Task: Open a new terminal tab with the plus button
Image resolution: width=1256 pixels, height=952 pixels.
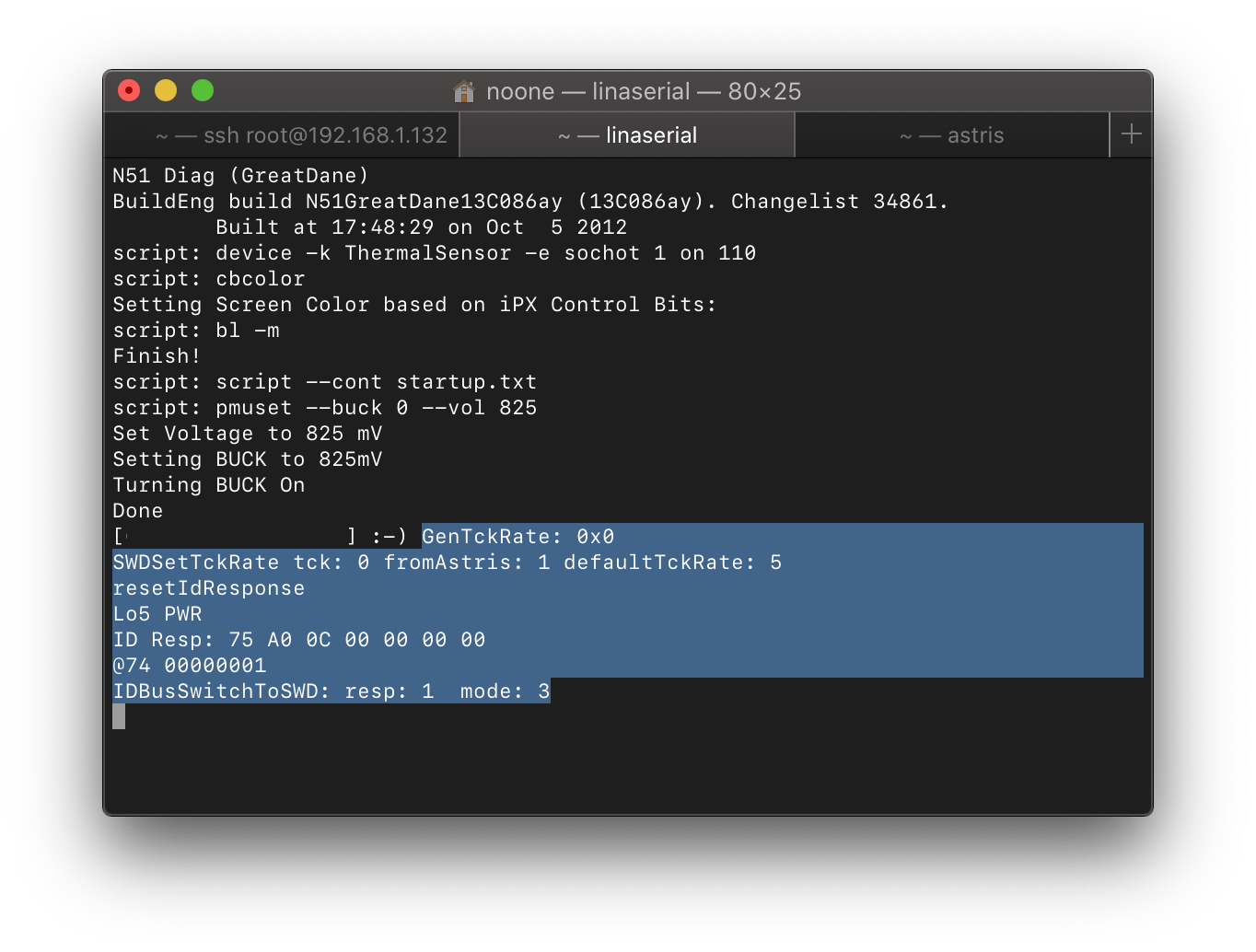Action: (x=1132, y=134)
